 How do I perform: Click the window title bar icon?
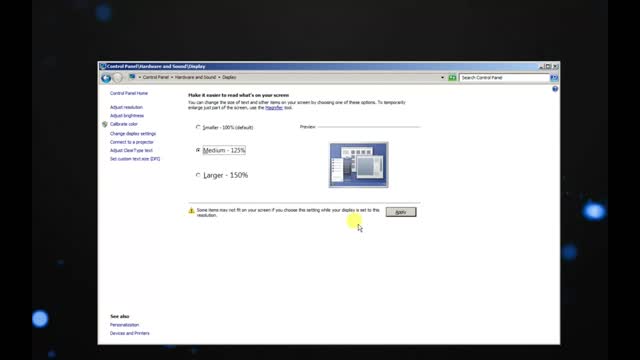click(102, 66)
